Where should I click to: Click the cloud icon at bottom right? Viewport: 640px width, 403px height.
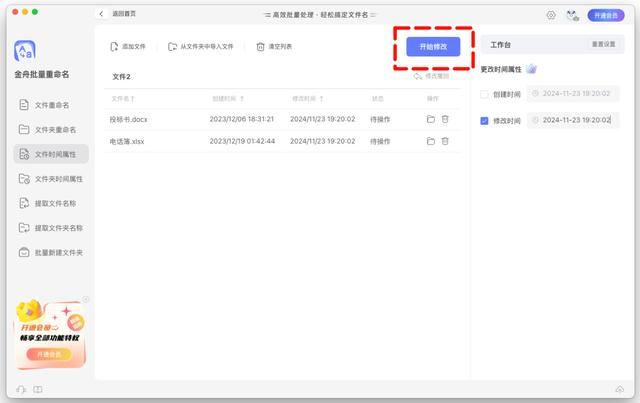(x=619, y=389)
